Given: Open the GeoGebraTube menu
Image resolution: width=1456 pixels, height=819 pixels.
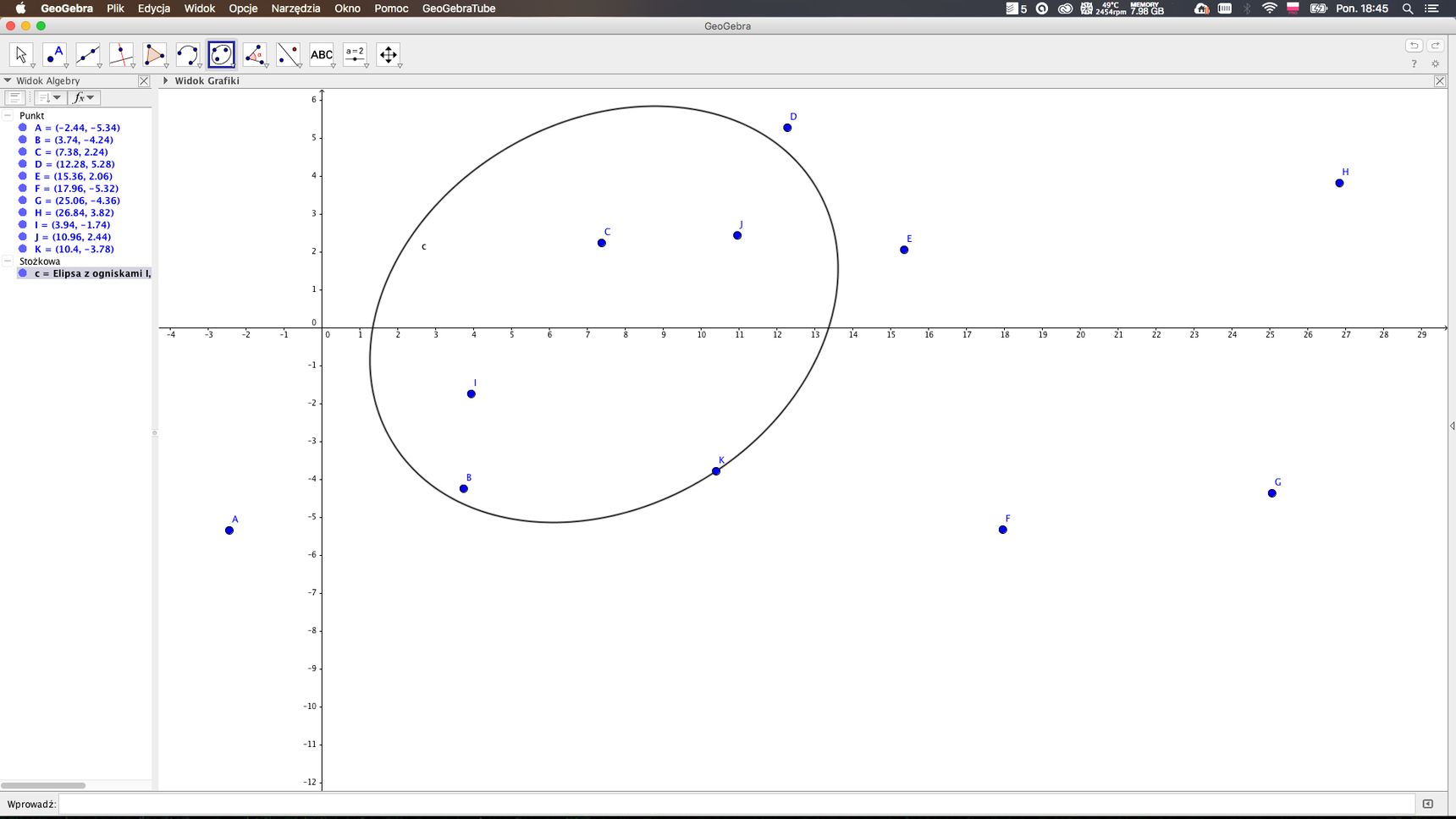Looking at the screenshot, I should click(459, 8).
